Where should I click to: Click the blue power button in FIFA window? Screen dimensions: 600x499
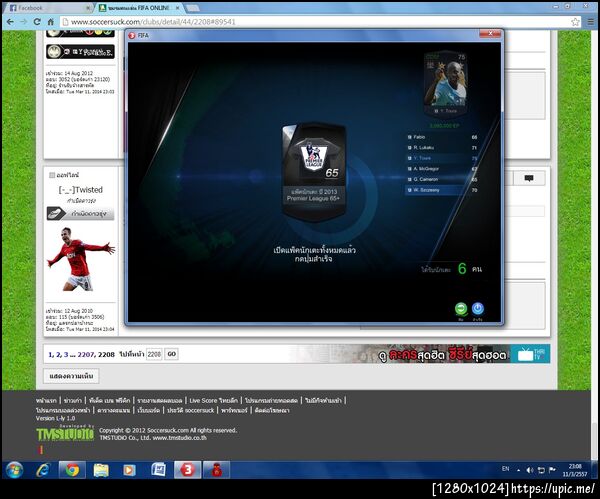coord(478,308)
